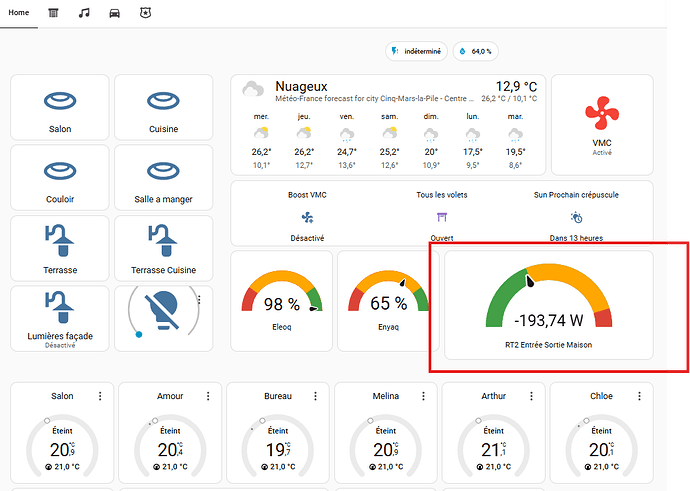Toggle the Salon ceiling light
This screenshot has height=491, width=690.
point(60,101)
